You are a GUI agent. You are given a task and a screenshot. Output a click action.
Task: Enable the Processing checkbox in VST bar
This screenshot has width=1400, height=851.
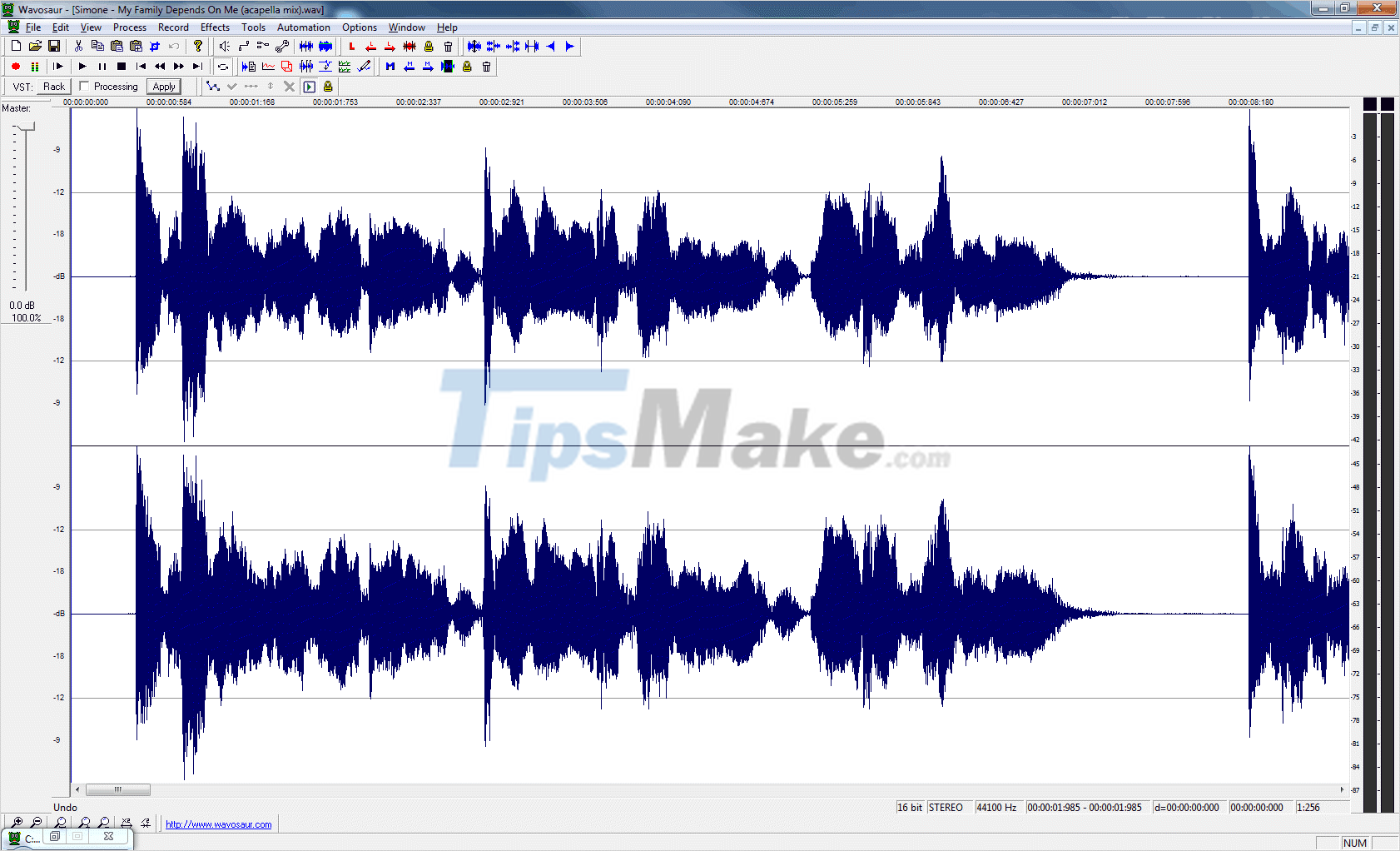tap(85, 86)
